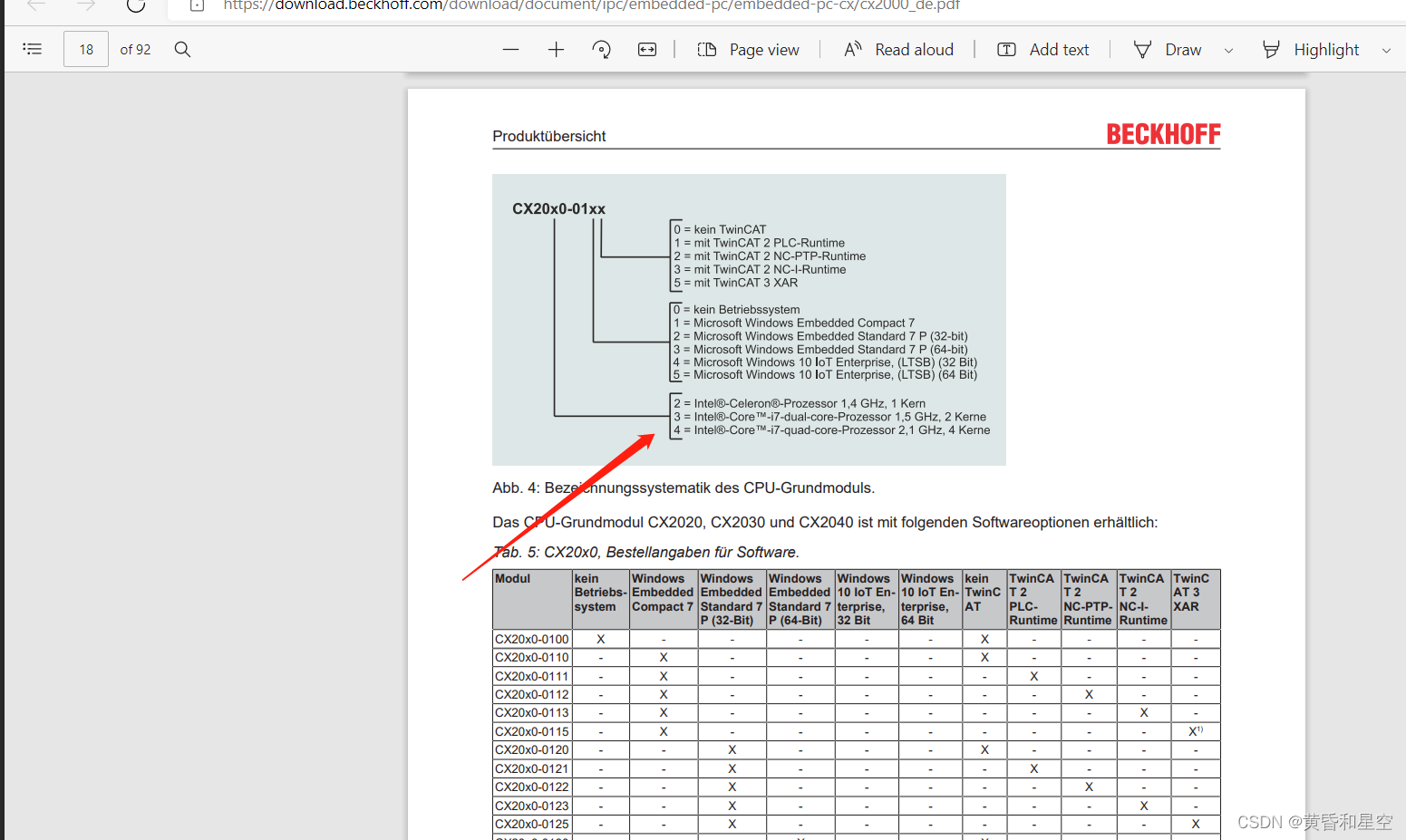Click the 'Windows Embedded Compact 7' column header

click(x=664, y=599)
